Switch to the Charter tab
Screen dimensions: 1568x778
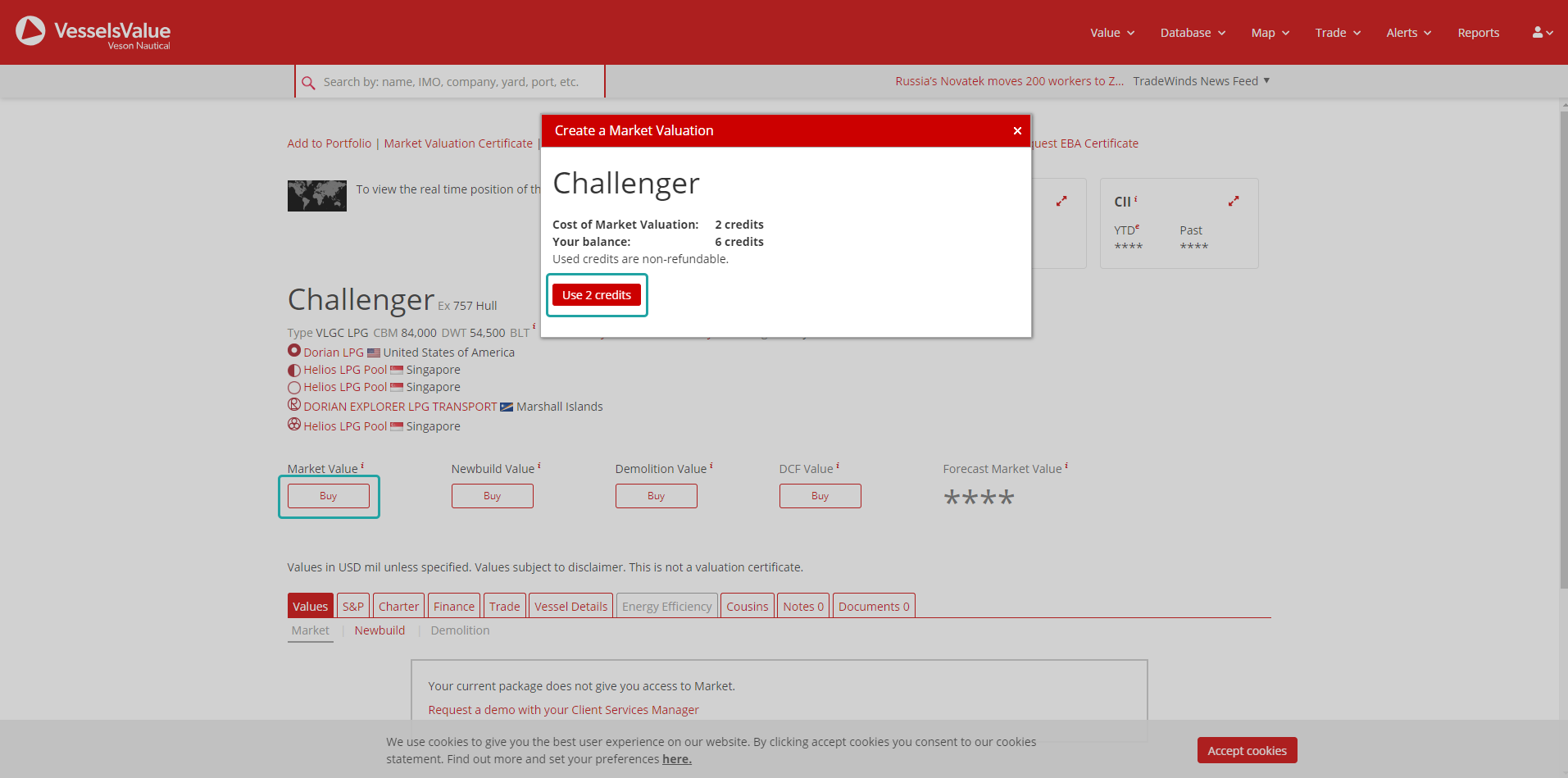click(x=398, y=607)
